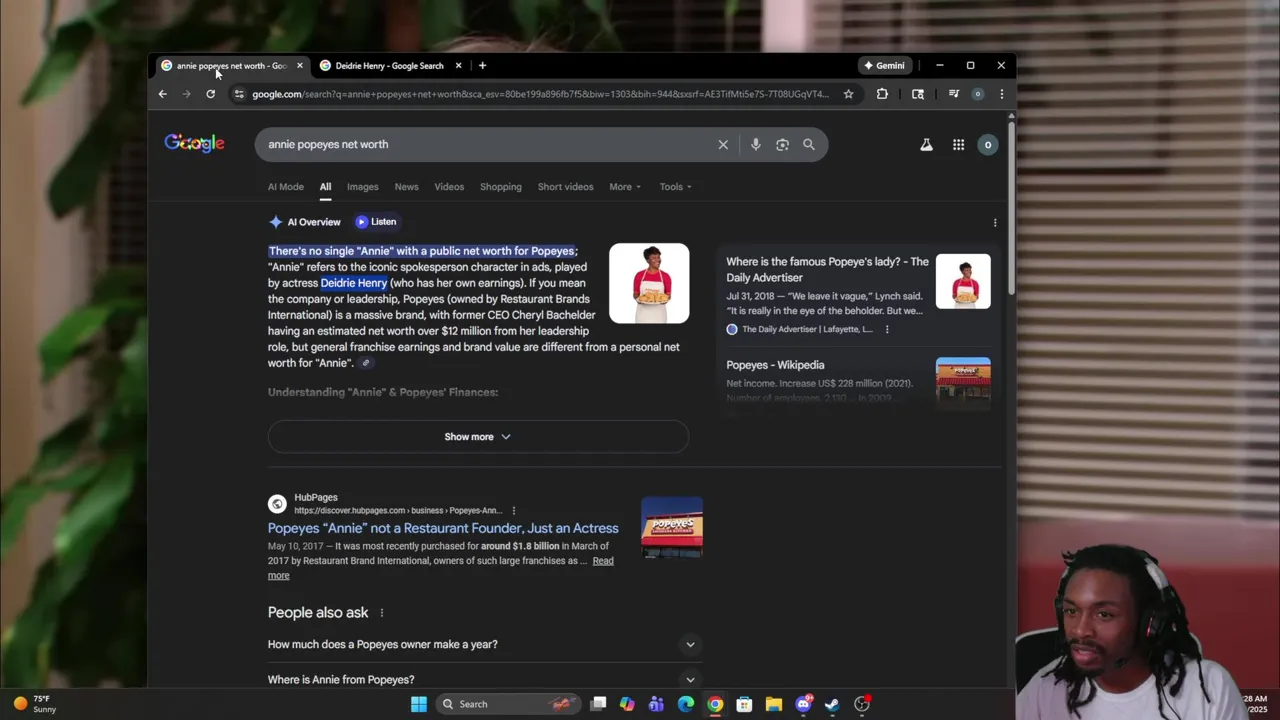Open media controls icon in Chrome toolbar
1280x720 pixels.
coord(953,94)
